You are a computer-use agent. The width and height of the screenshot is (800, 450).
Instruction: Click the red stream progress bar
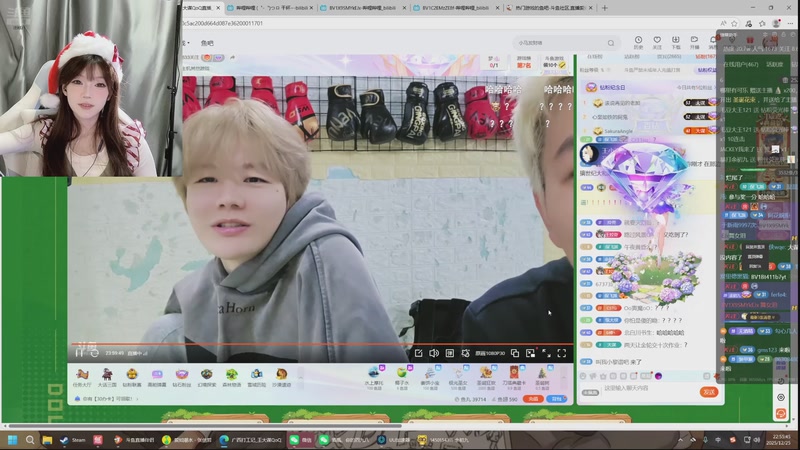tap(321, 344)
